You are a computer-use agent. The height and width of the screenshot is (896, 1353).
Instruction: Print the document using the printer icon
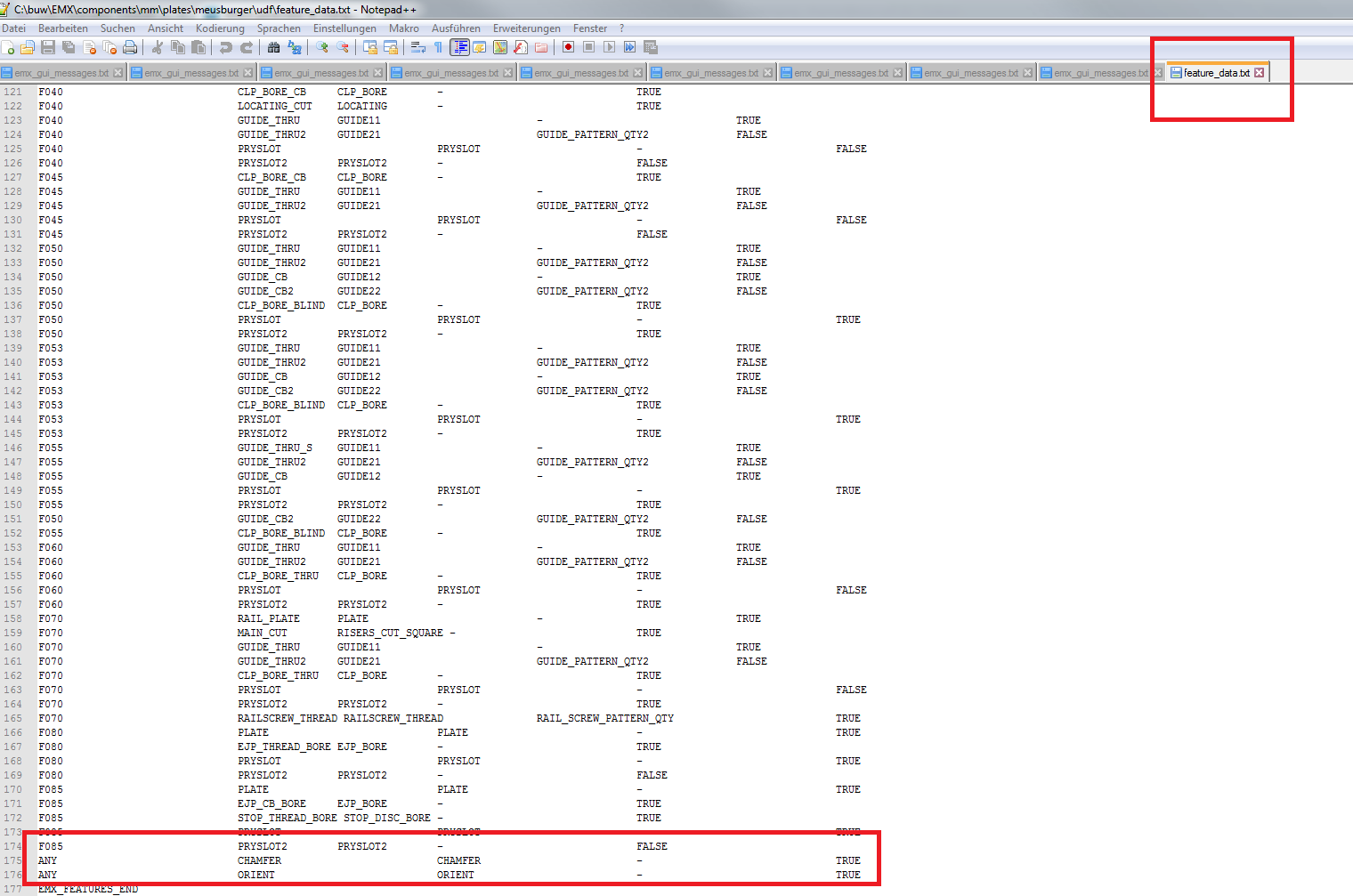tap(130, 47)
